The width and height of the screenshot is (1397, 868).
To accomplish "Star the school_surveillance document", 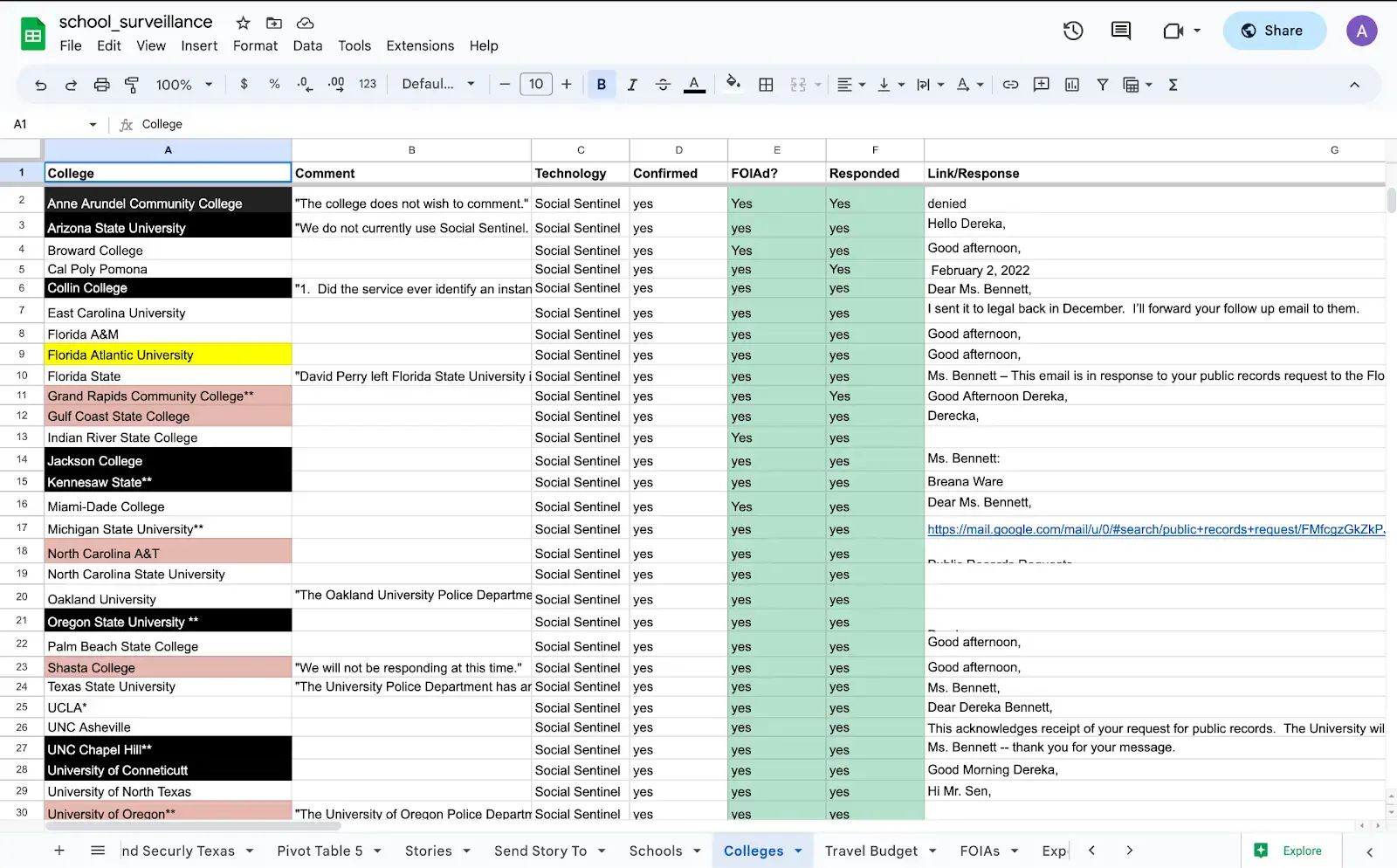I will [x=244, y=23].
